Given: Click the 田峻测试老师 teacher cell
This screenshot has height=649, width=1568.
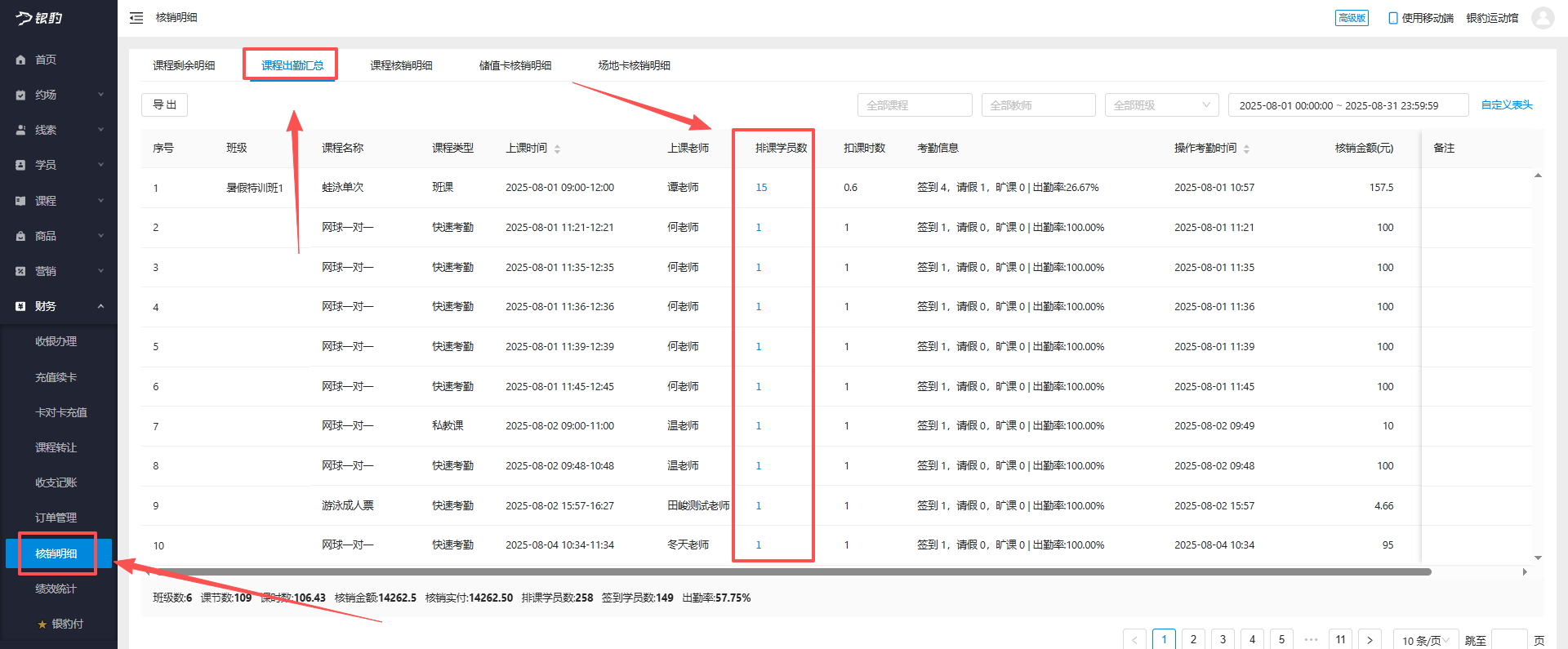Looking at the screenshot, I should coord(698,506).
